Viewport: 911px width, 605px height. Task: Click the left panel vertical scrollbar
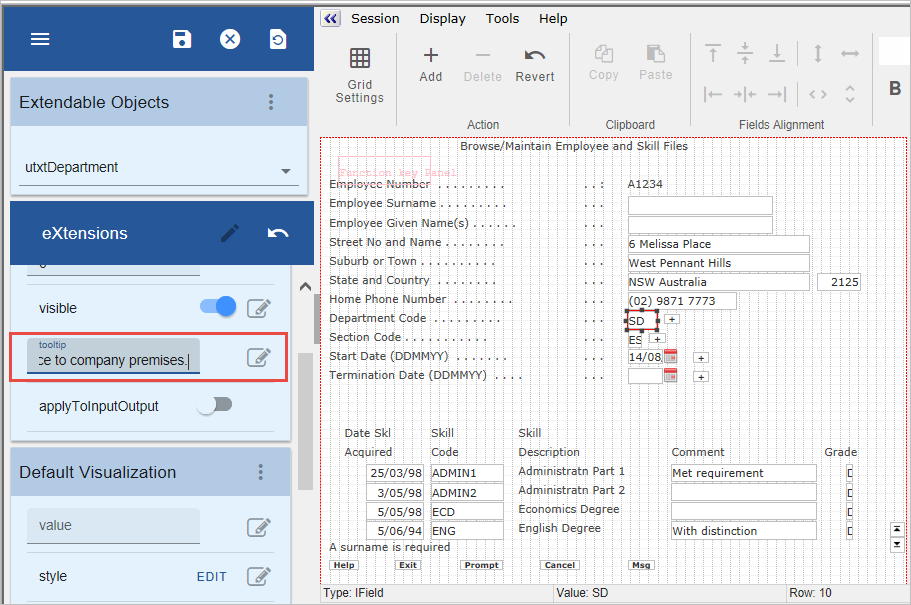[x=306, y=421]
